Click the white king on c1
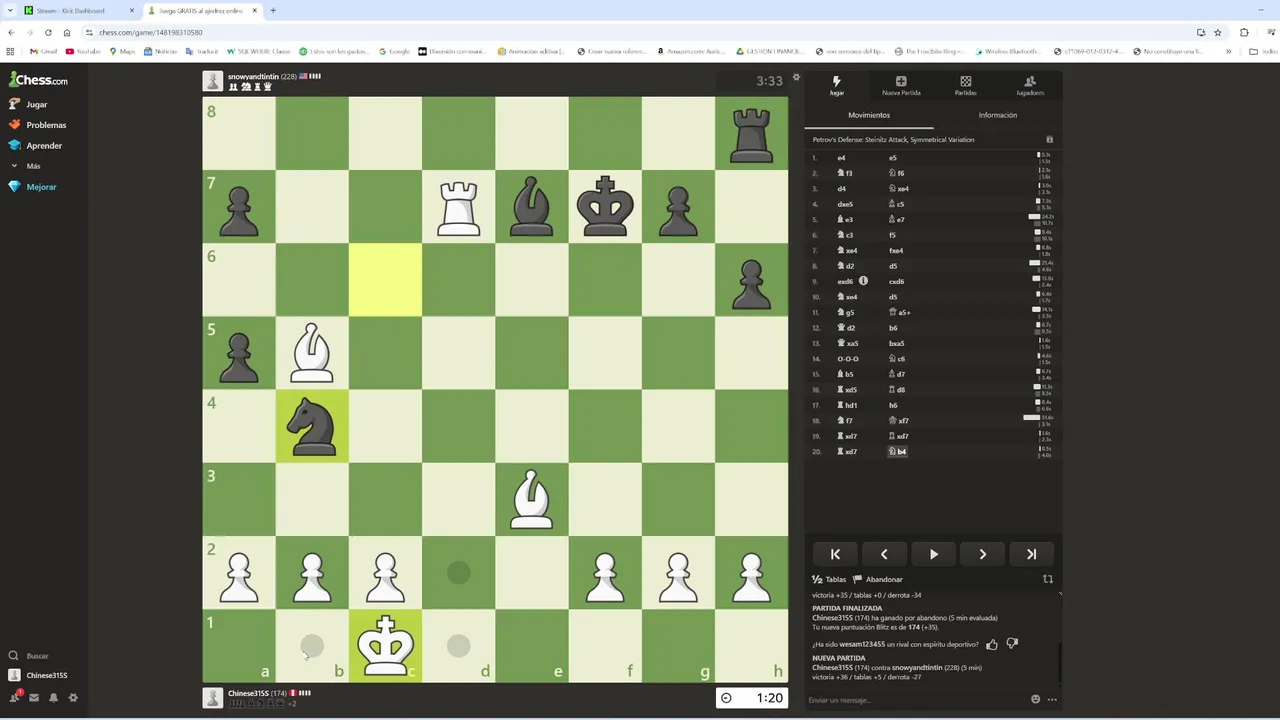Image resolution: width=1280 pixels, height=720 pixels. (x=385, y=645)
